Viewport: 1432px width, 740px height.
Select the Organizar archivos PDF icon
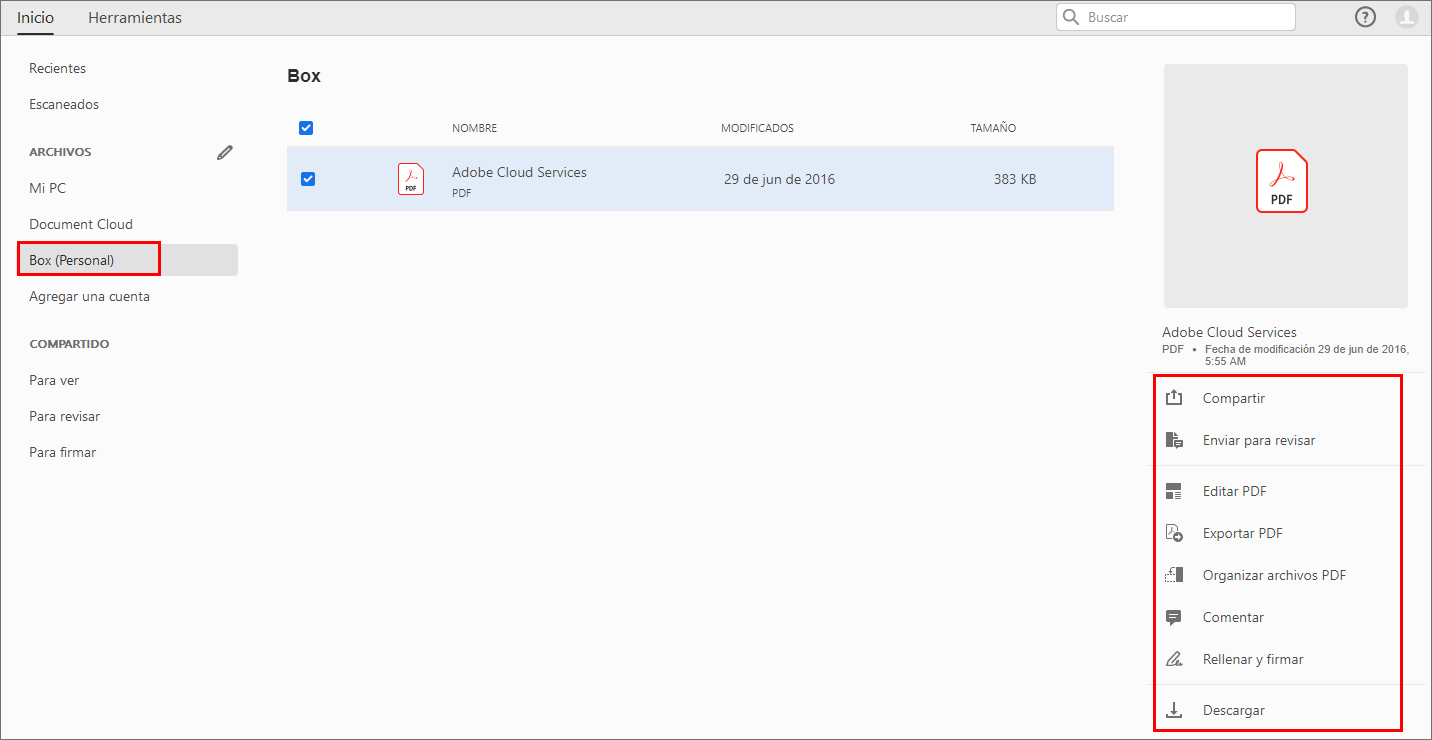(1173, 575)
